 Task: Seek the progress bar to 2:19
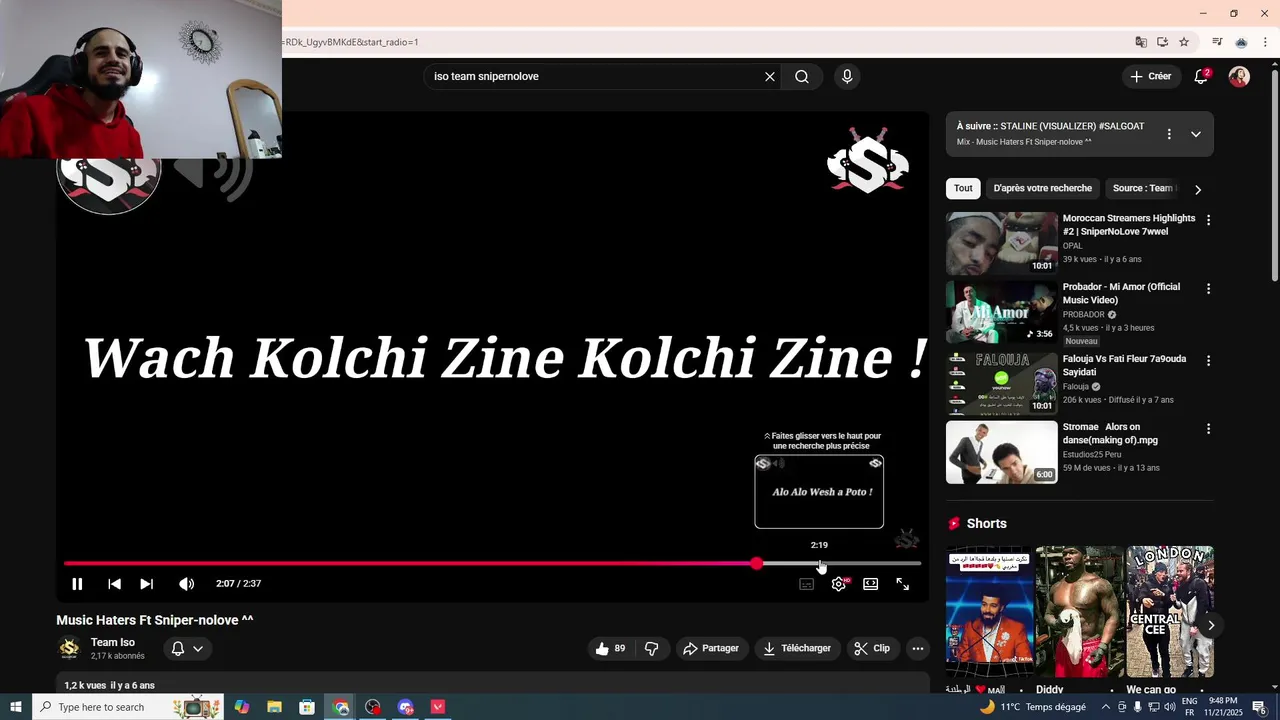point(819,564)
